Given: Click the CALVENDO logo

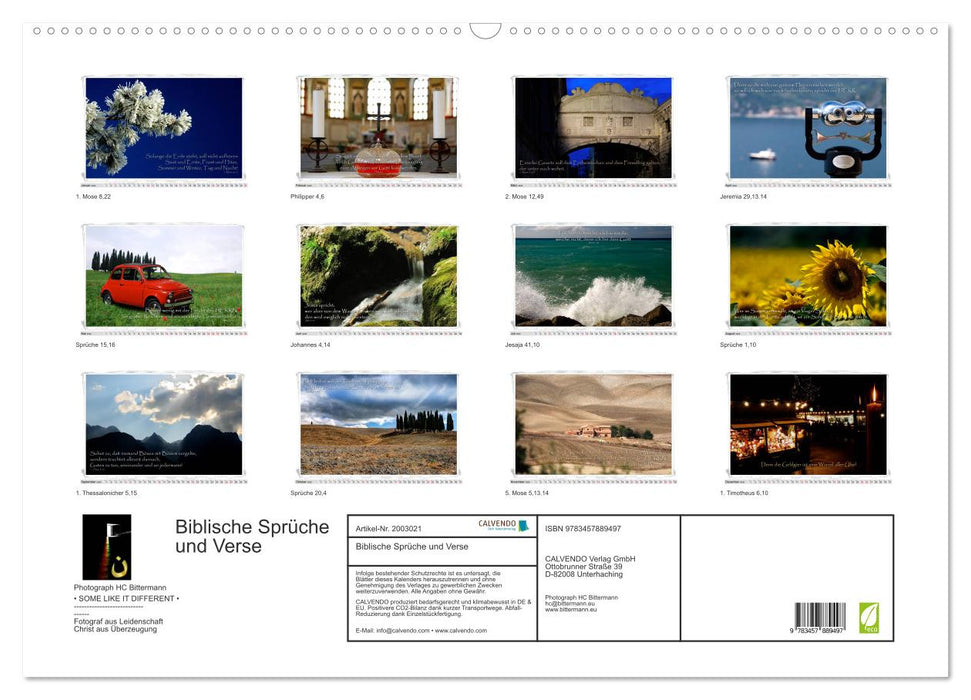Looking at the screenshot, I should pyautogui.click(x=497, y=525).
